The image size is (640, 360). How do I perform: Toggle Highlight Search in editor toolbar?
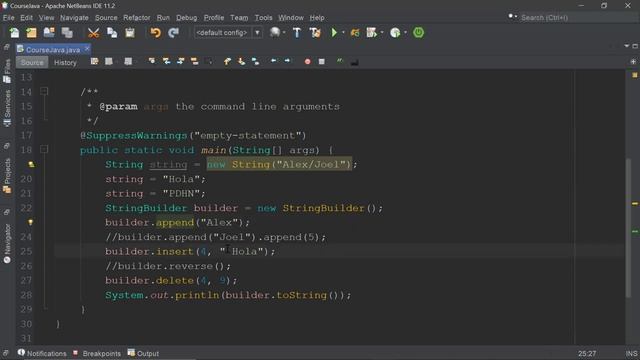point(195,61)
